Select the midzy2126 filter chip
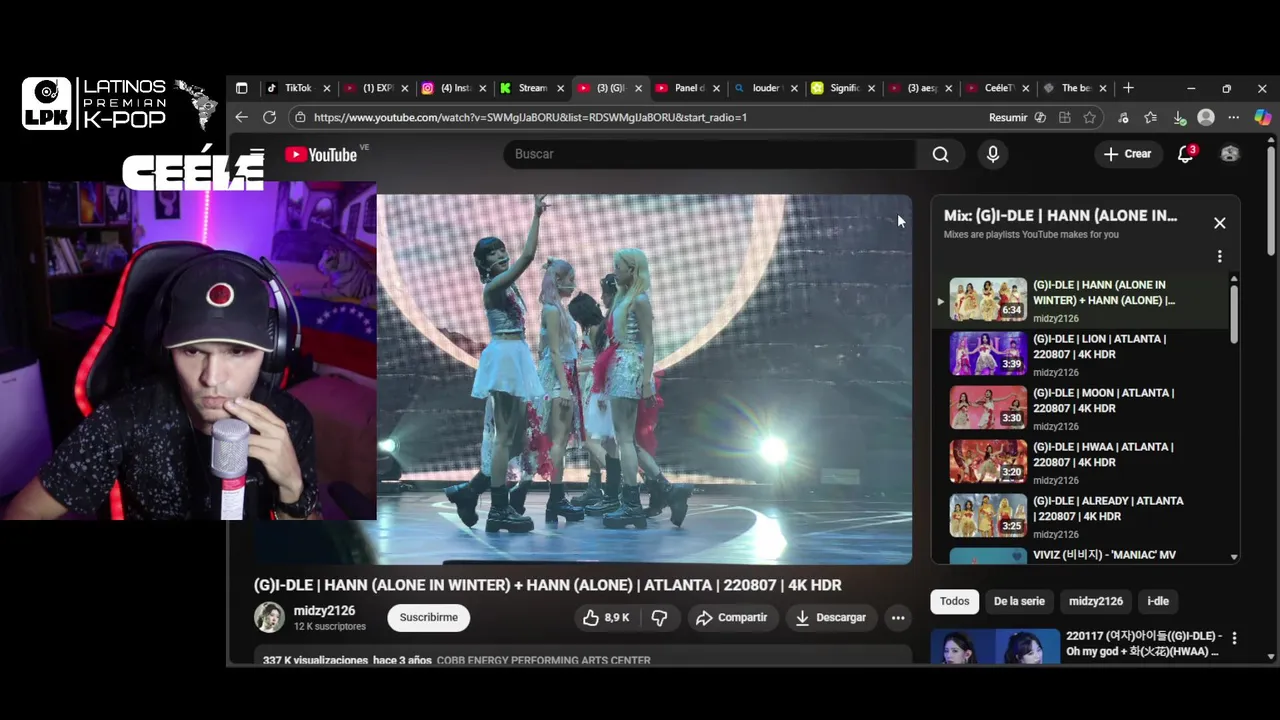 coord(1095,601)
